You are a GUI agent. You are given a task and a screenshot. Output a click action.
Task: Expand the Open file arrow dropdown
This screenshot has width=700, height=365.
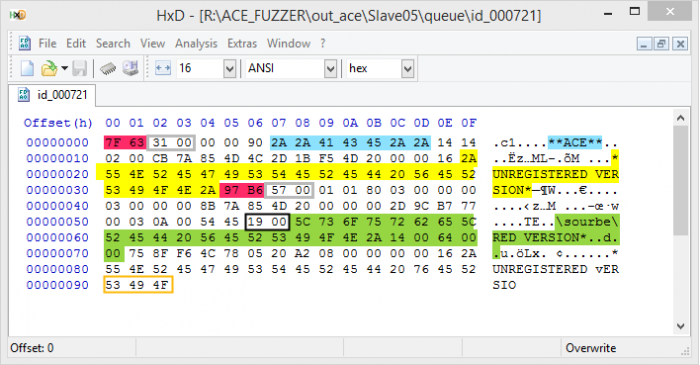click(65, 68)
